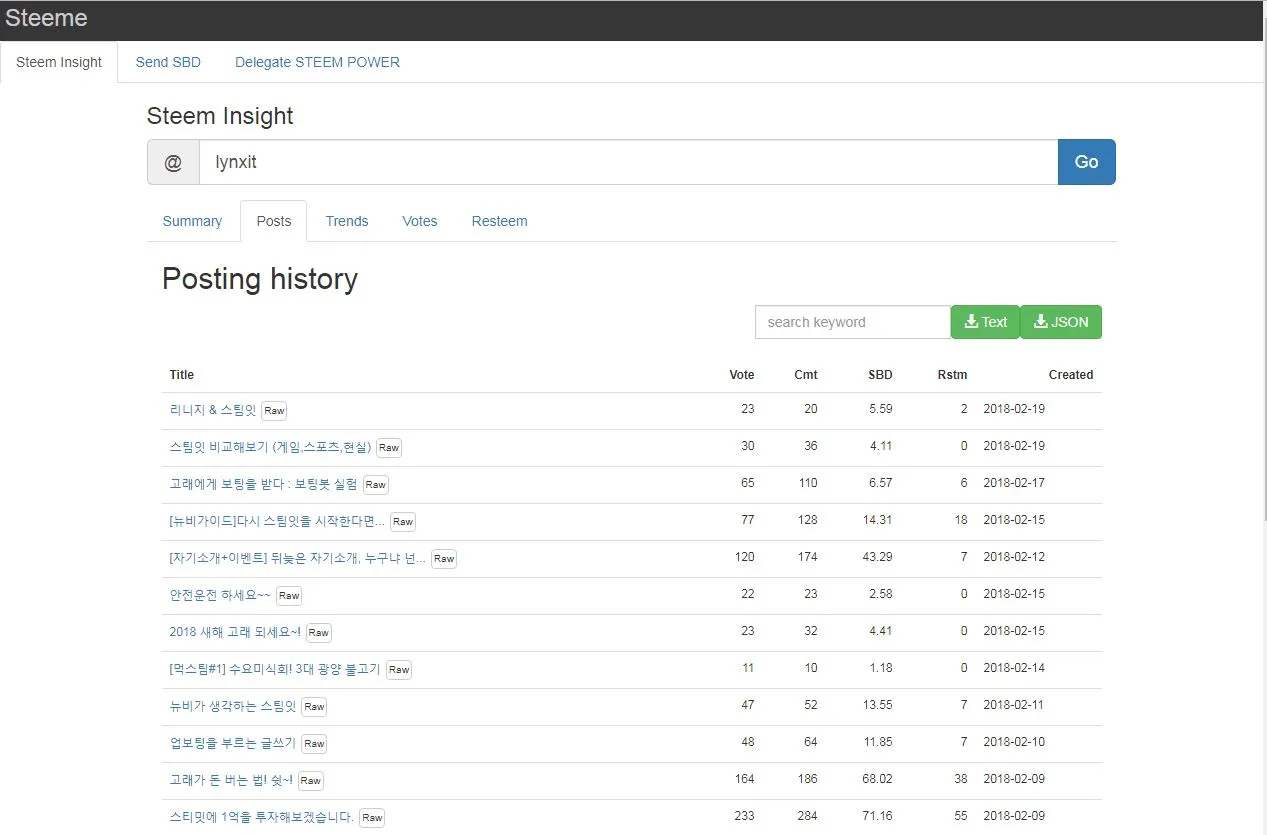Show Raw for '스티밋에 1억을 투자해보겠습니다.' post
Viewport: 1267px width, 835px height.
coord(372,818)
